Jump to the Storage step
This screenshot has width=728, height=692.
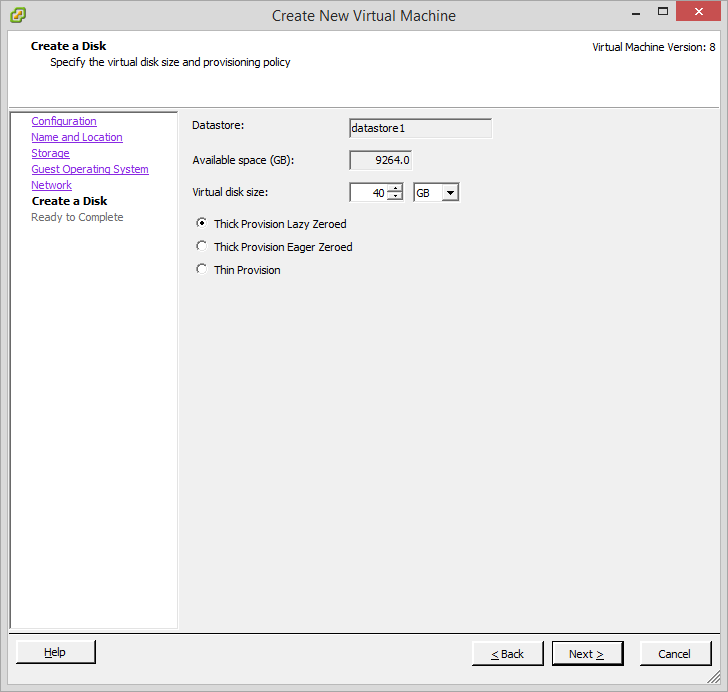point(50,153)
